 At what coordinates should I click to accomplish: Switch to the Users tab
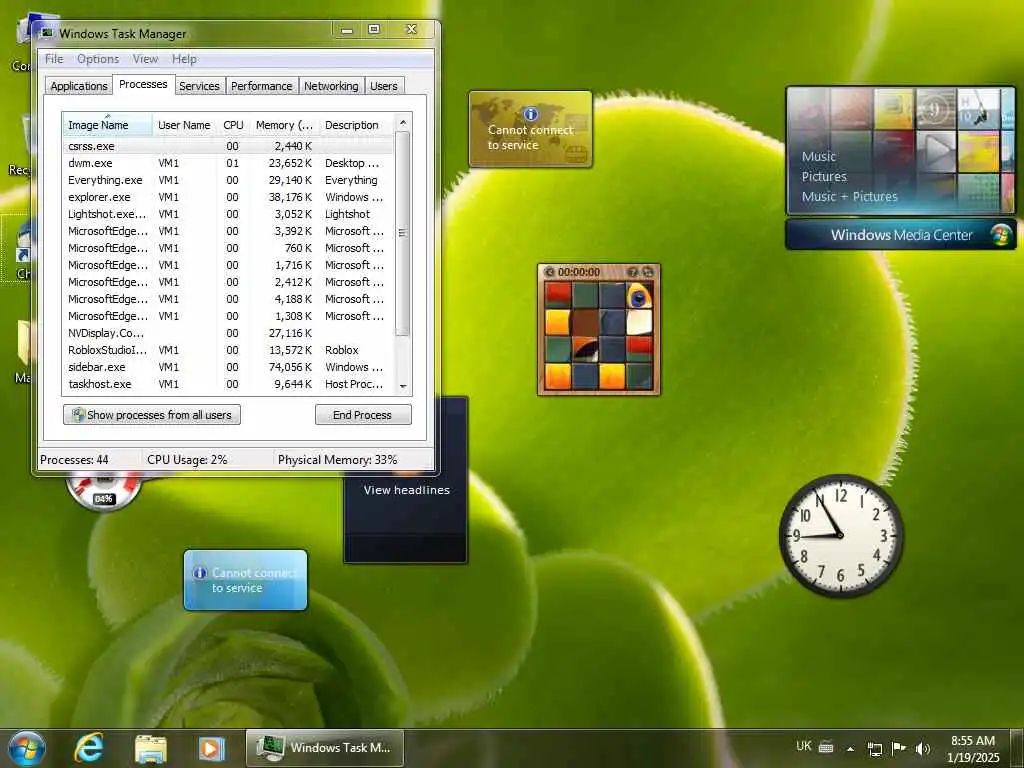pyautogui.click(x=383, y=86)
